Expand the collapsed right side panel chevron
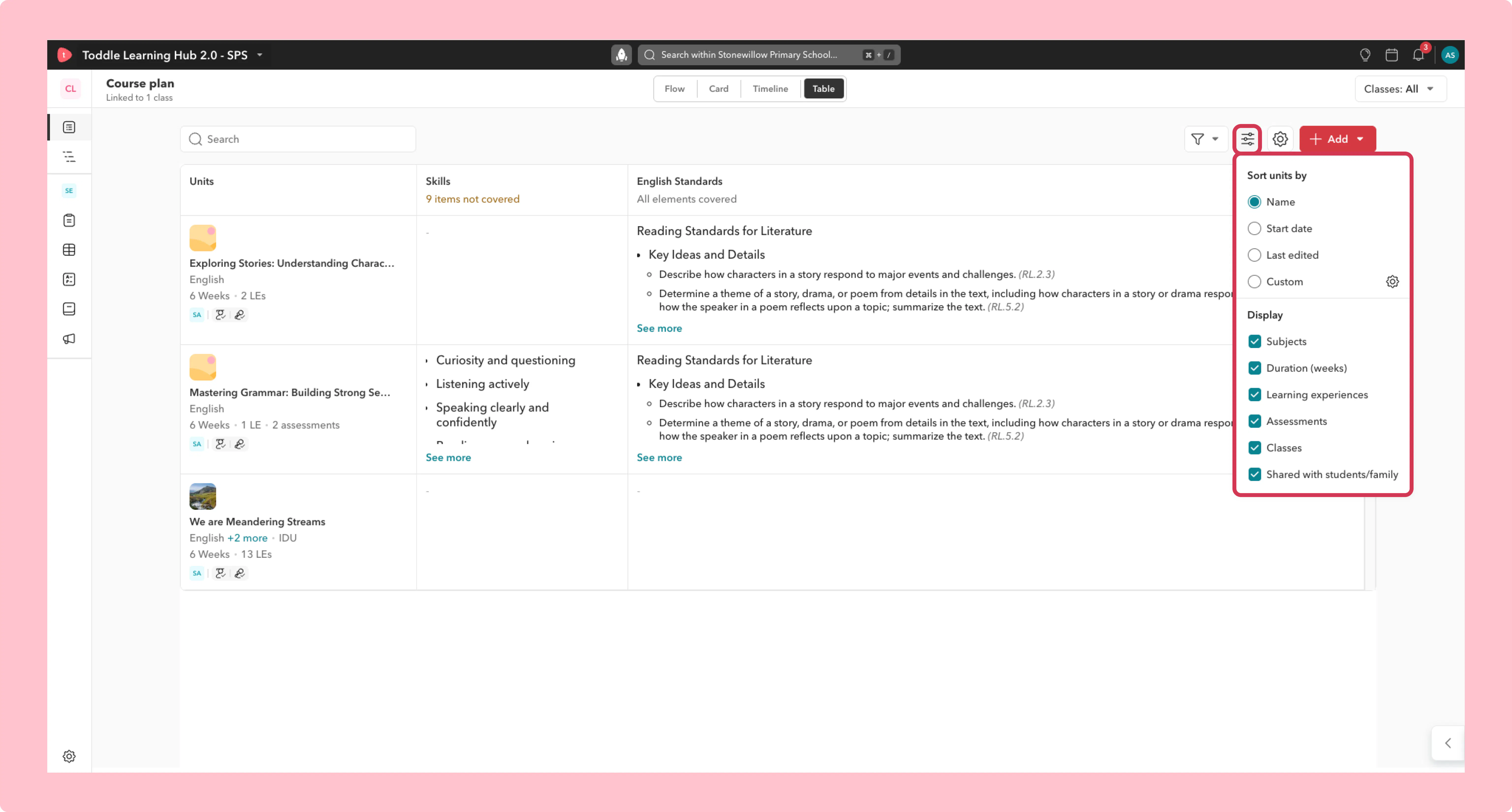This screenshot has height=812, width=1512. [1448, 743]
